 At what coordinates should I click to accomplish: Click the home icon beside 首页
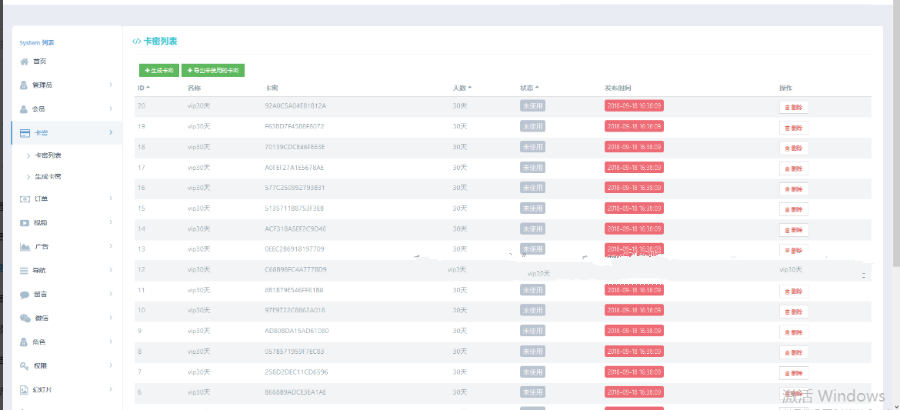[24, 61]
